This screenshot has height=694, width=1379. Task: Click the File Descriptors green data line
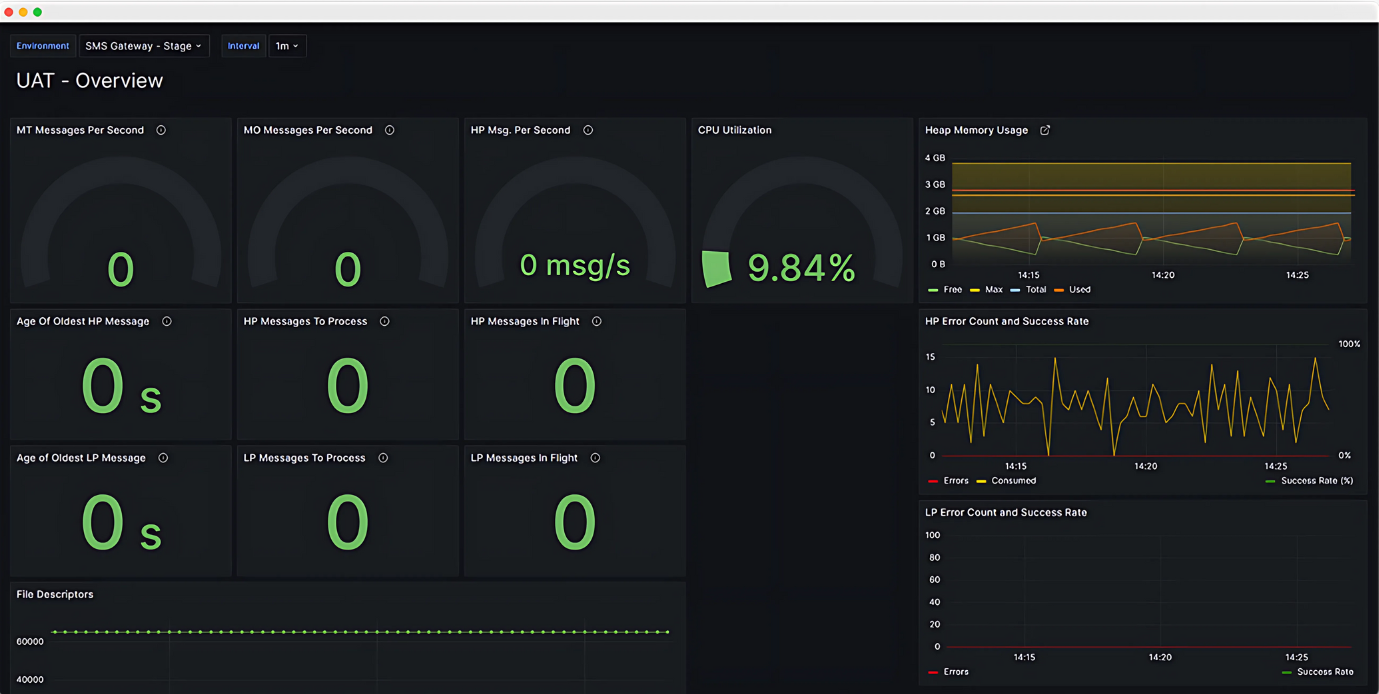(360, 632)
